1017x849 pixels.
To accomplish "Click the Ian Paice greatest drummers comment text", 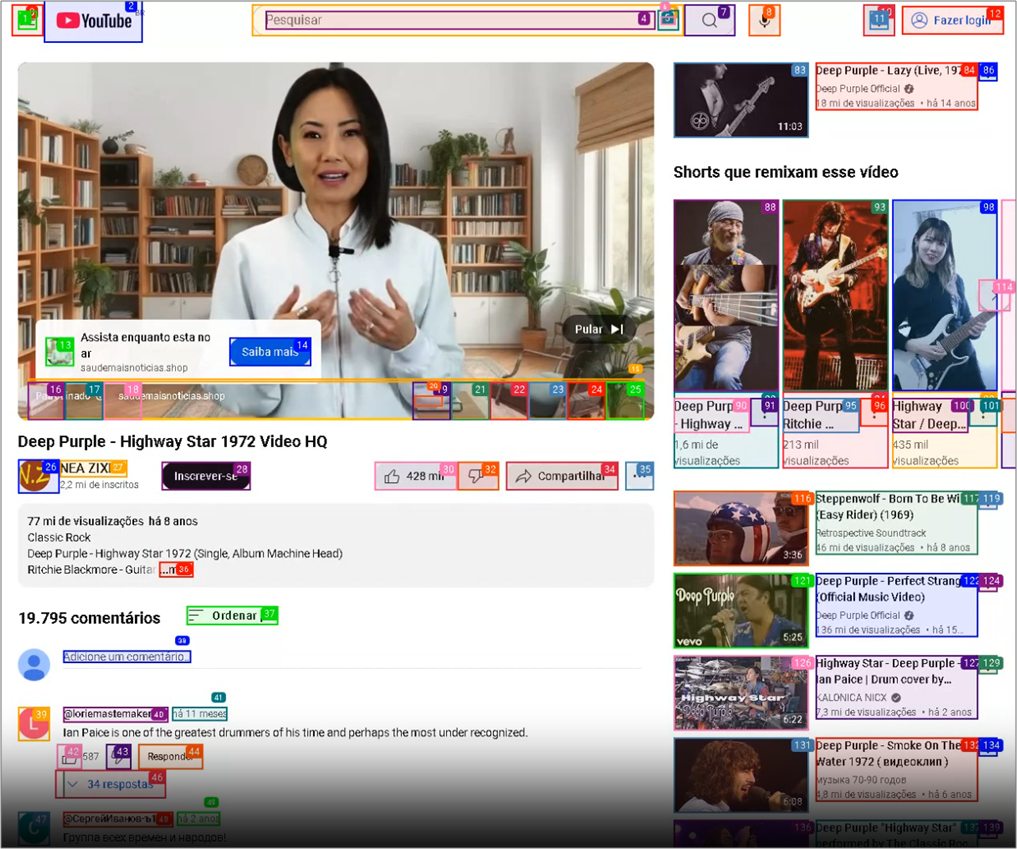I will click(295, 733).
